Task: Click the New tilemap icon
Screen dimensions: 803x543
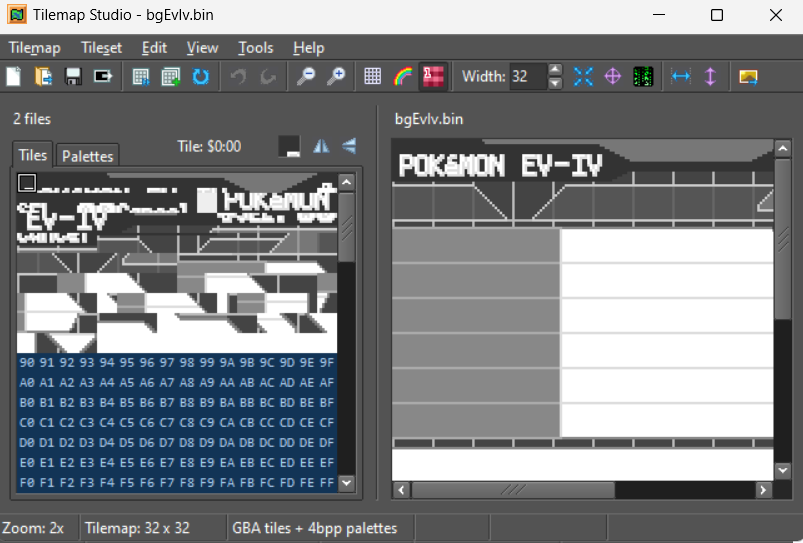Action: 15,76
